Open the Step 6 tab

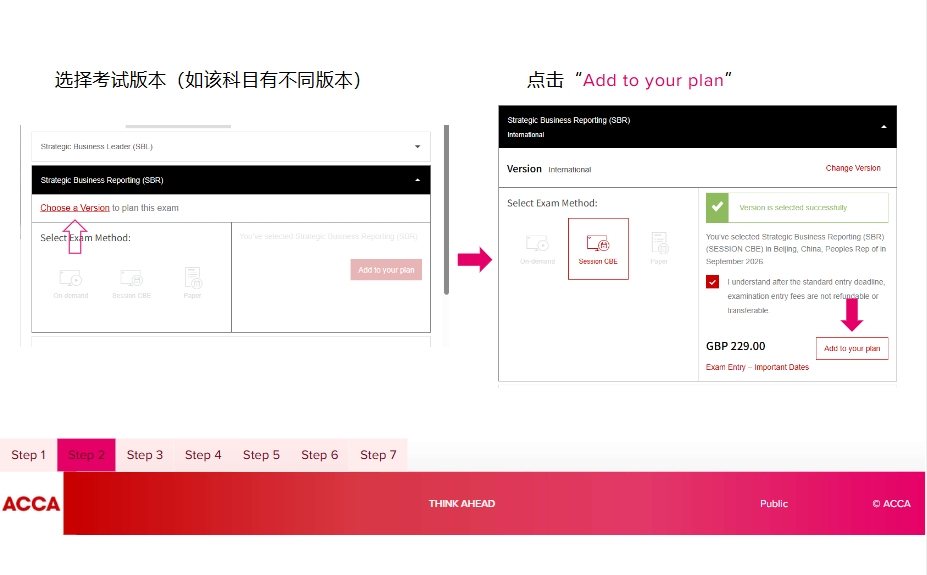pos(319,455)
